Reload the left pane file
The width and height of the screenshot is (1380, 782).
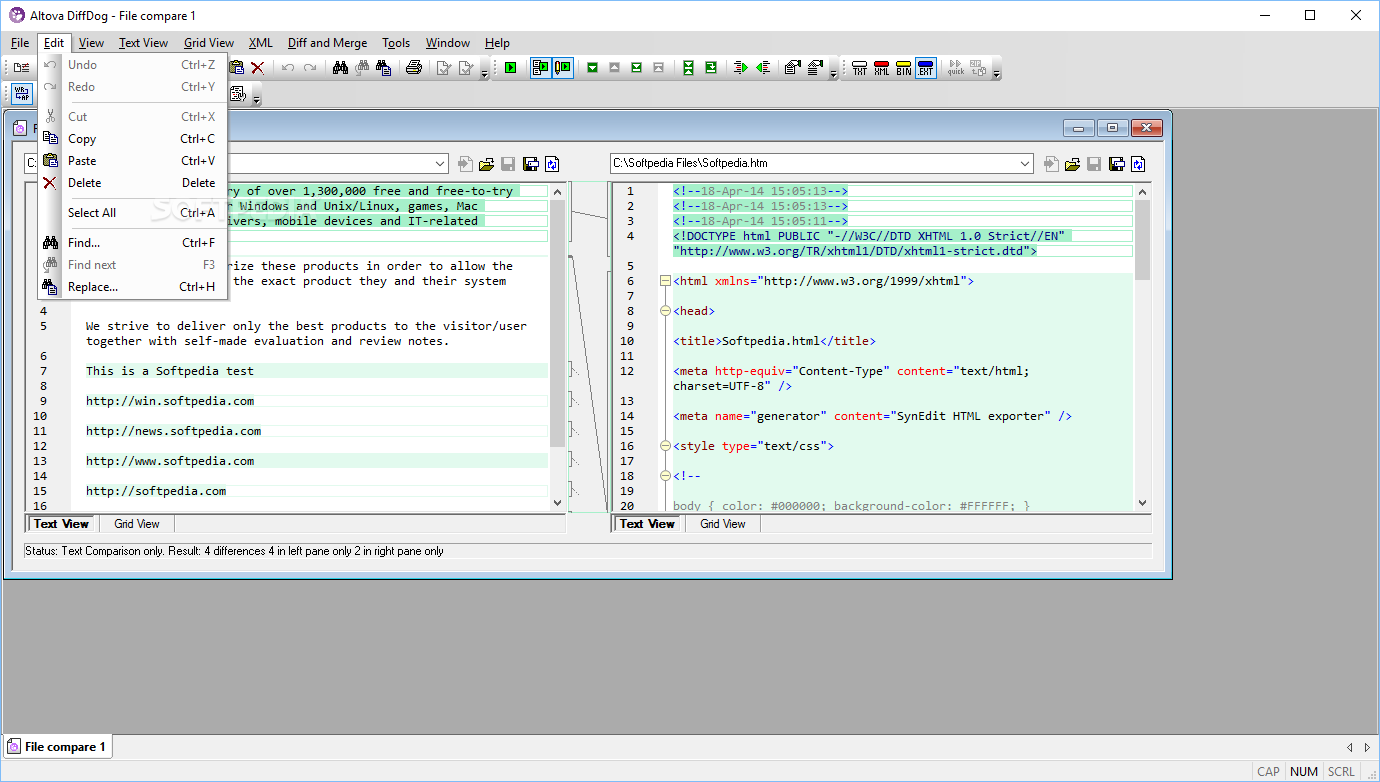[551, 163]
